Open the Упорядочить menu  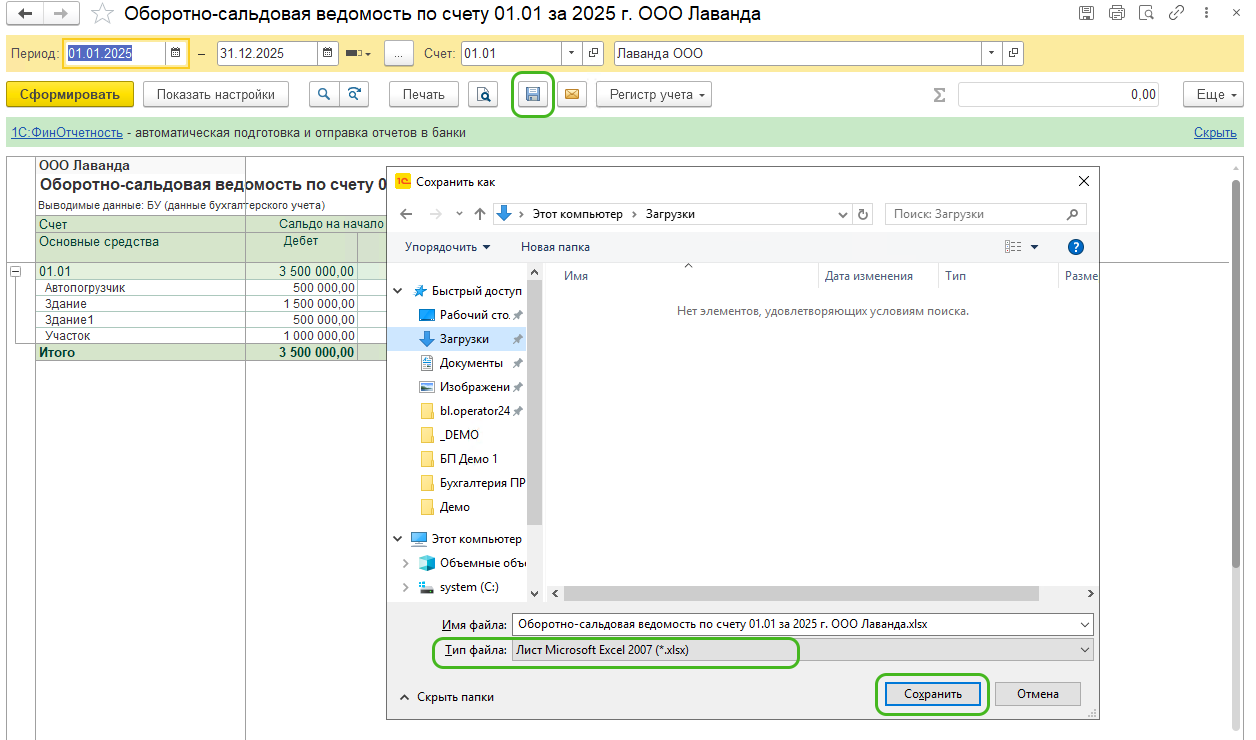(447, 247)
